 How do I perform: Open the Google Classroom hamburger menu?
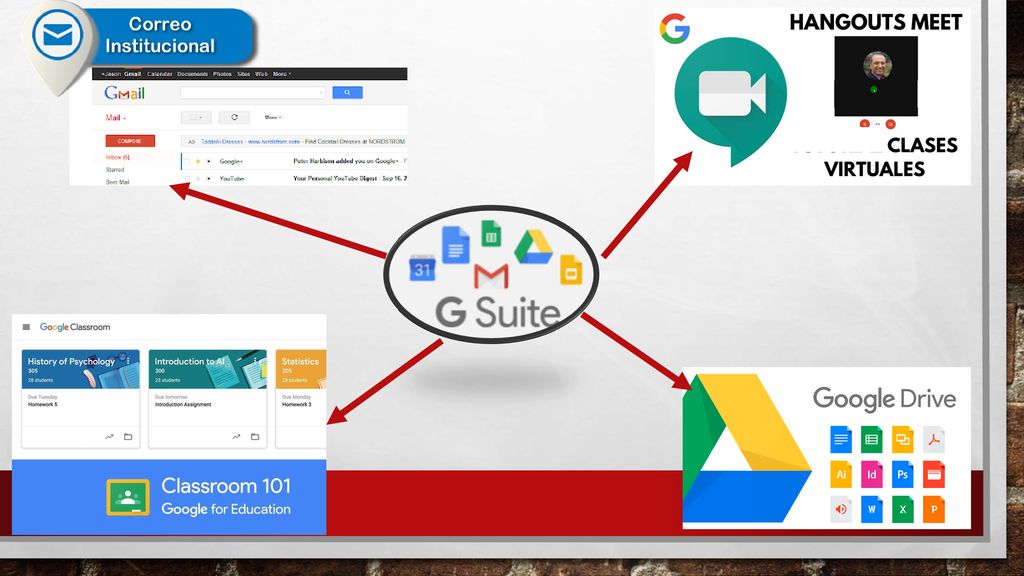26,327
